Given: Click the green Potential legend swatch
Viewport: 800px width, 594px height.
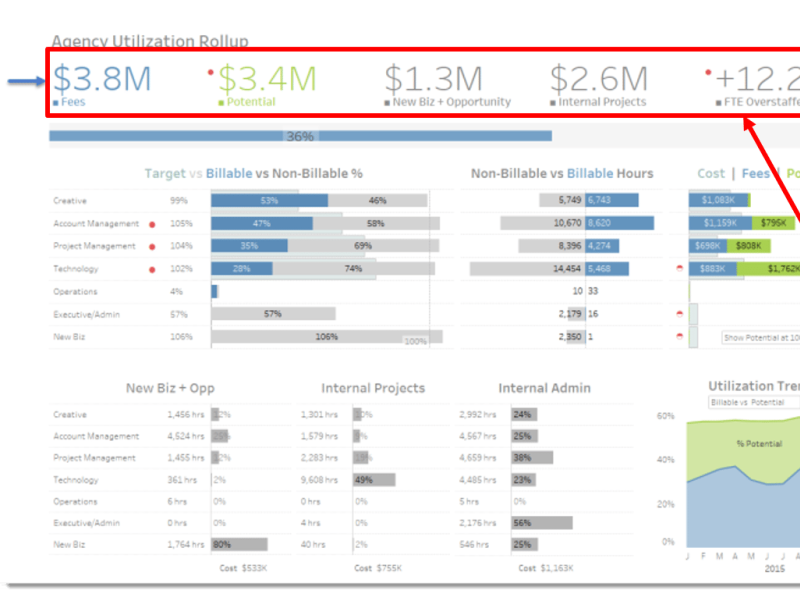Looking at the screenshot, I should [220, 102].
